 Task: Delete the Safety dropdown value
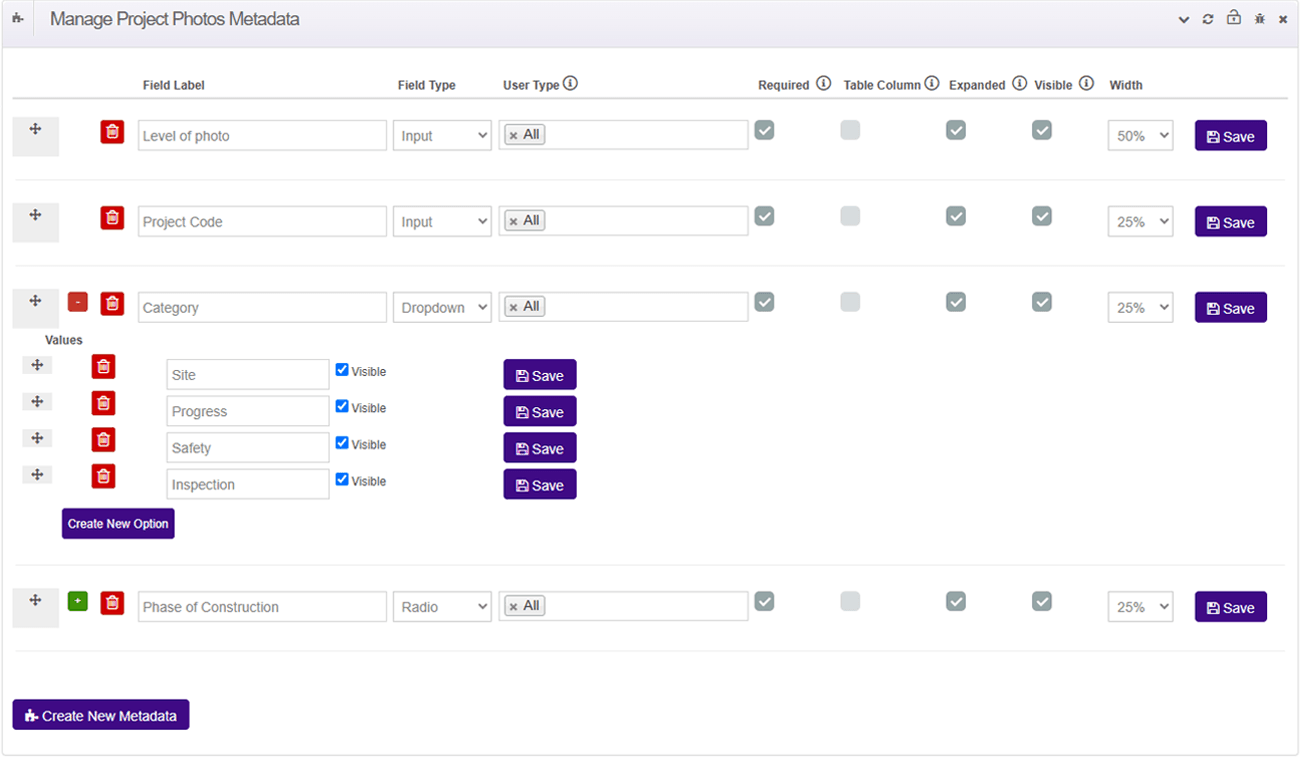103,440
